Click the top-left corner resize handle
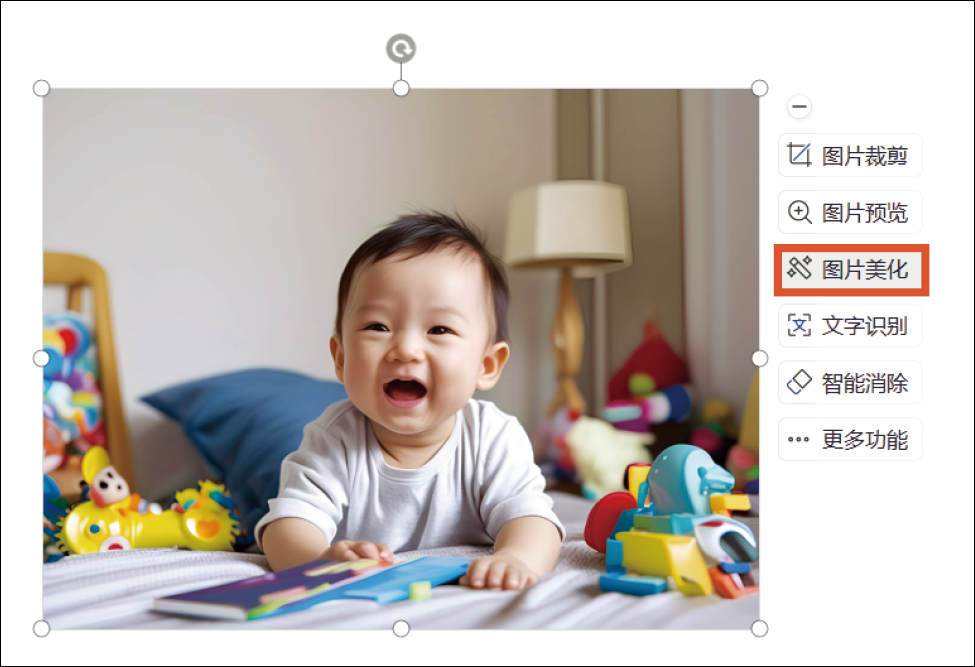The image size is (975, 667). click(42, 88)
